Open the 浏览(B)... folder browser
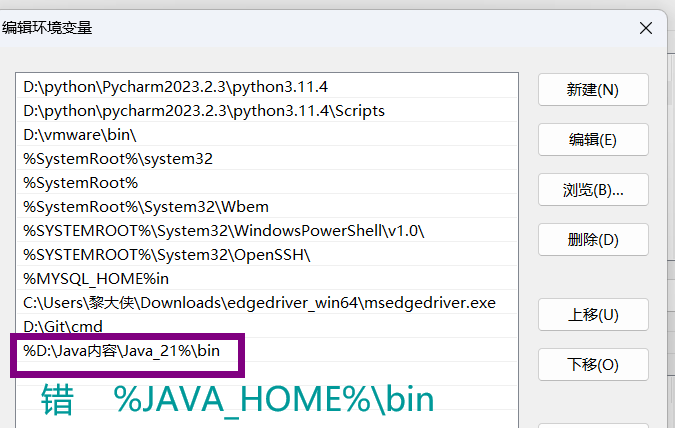The height and width of the screenshot is (428, 675). click(x=593, y=189)
